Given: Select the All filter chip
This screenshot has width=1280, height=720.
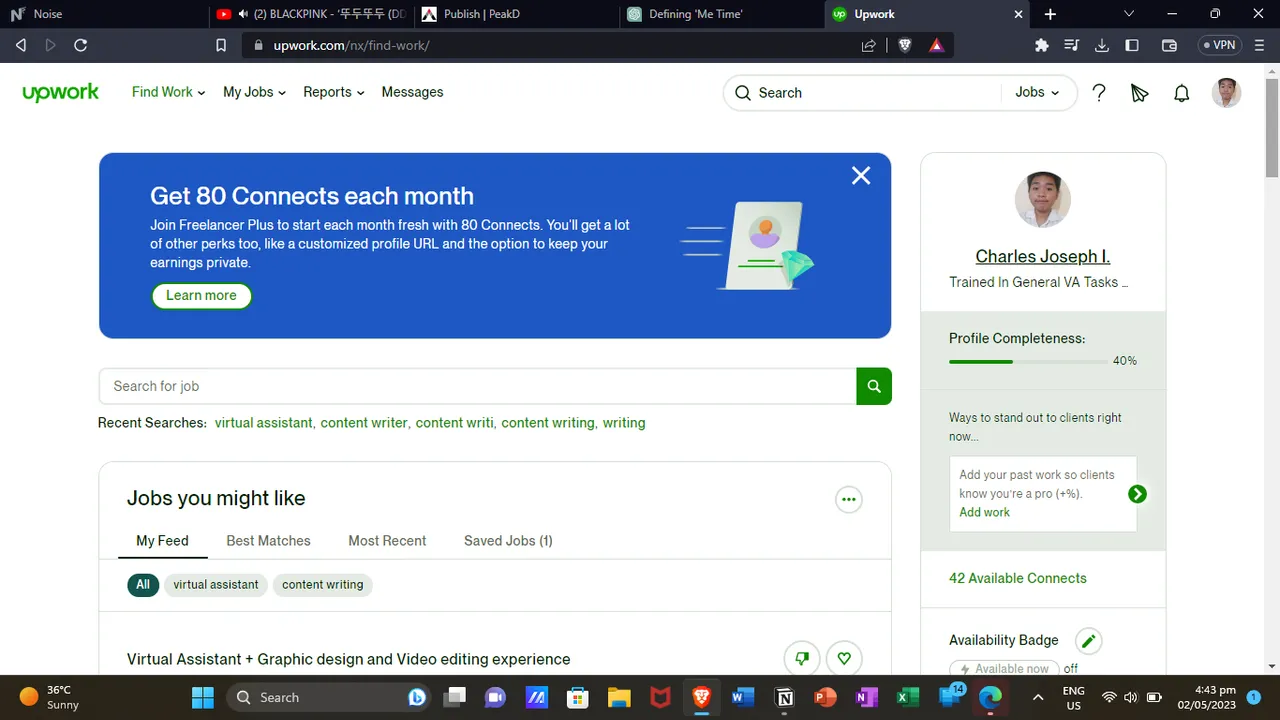Looking at the screenshot, I should click(143, 585).
